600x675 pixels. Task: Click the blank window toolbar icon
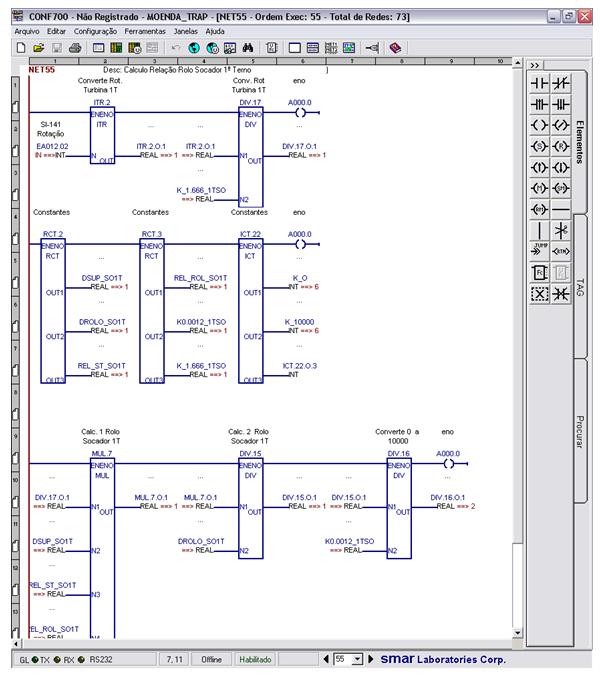point(295,48)
